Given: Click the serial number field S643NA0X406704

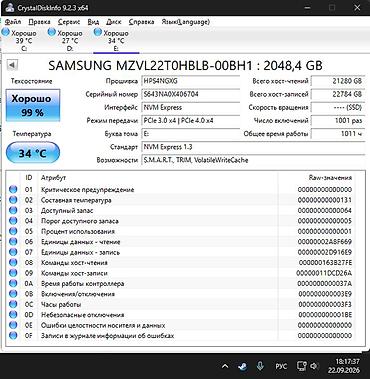Looking at the screenshot, I should pyautogui.click(x=191, y=94).
